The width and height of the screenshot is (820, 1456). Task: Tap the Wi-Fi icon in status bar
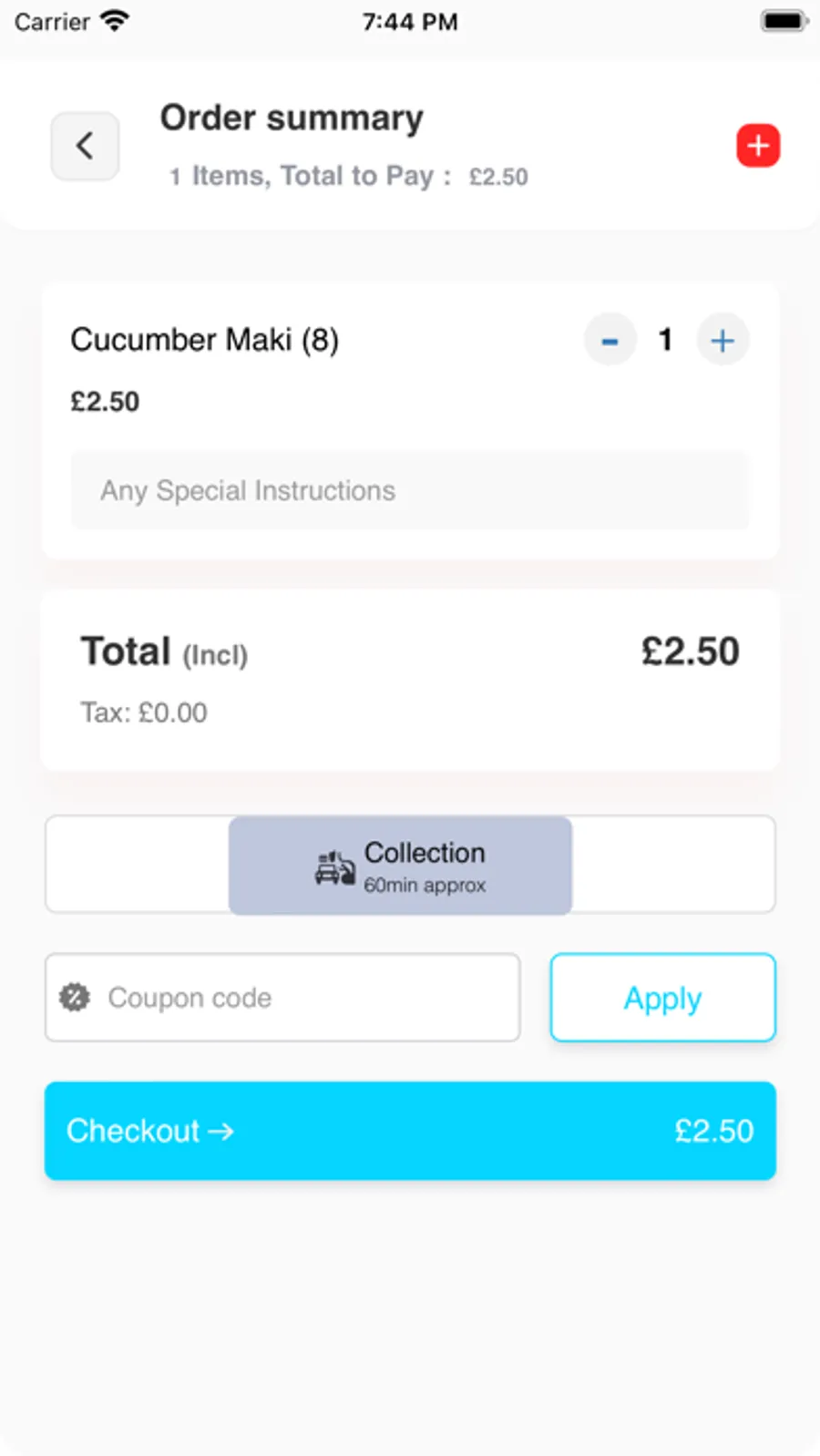click(x=115, y=21)
